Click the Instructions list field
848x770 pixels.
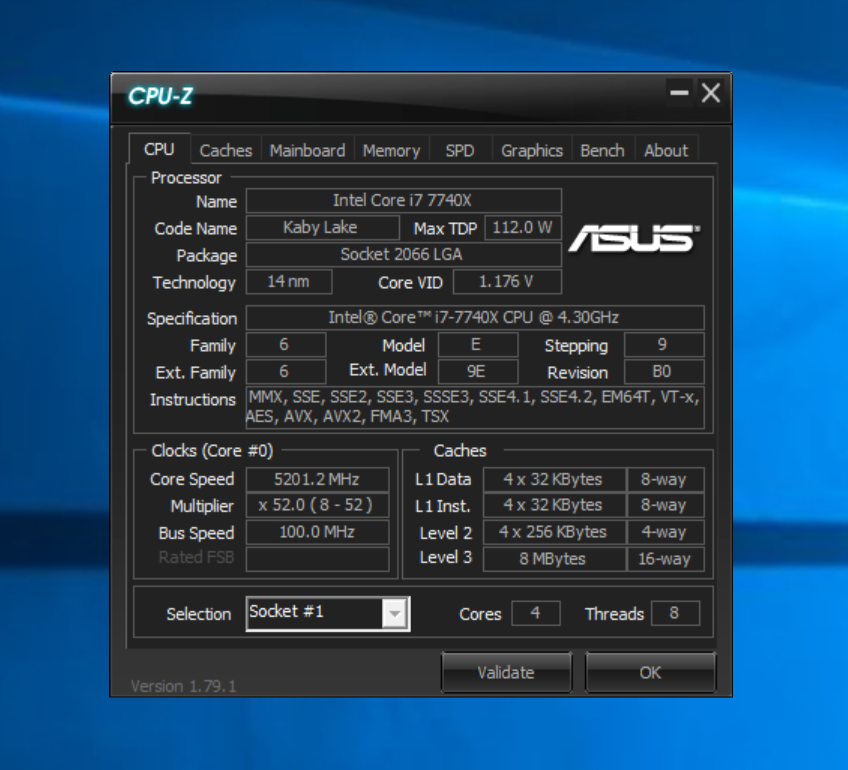click(475, 407)
